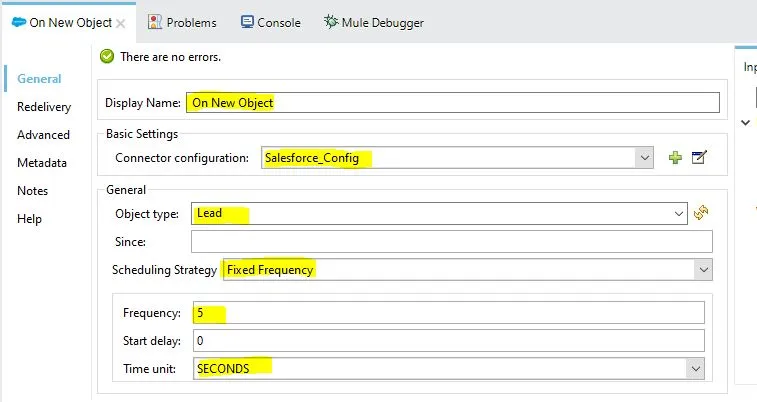Click the Display Name input field

(453, 103)
